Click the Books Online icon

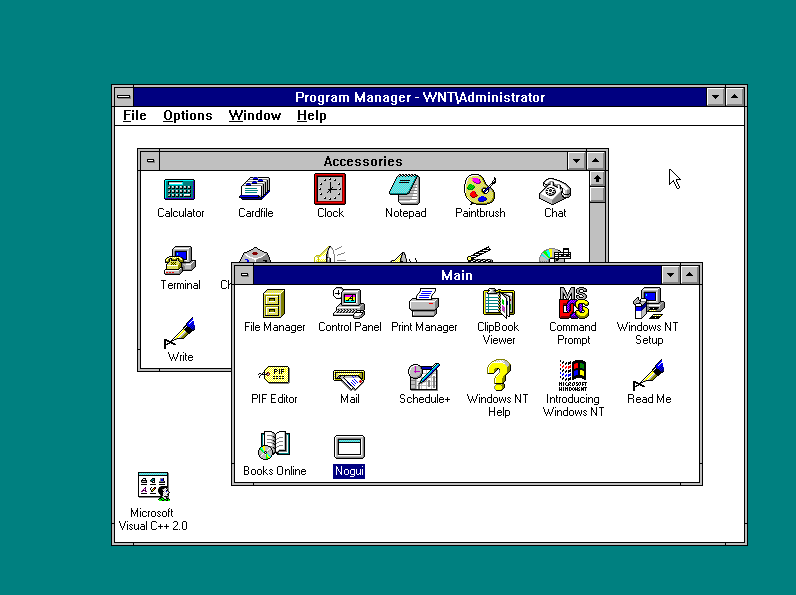tap(274, 447)
